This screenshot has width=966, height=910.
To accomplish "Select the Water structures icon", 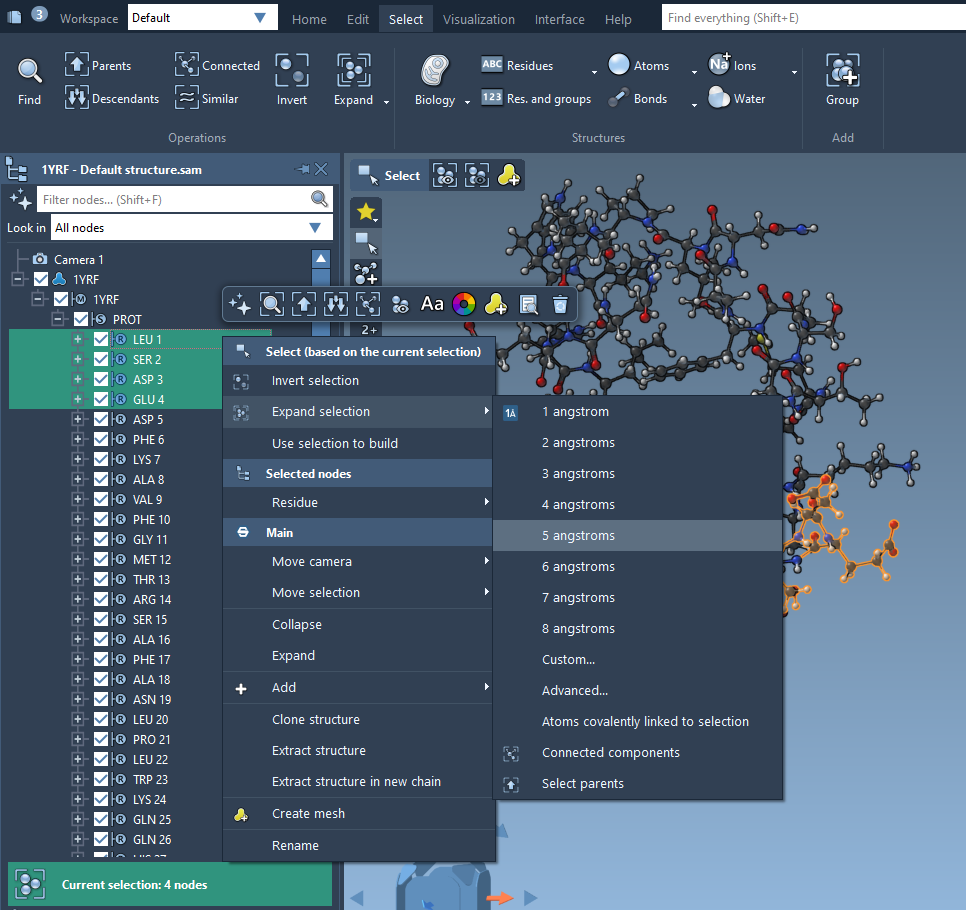I will pos(719,99).
